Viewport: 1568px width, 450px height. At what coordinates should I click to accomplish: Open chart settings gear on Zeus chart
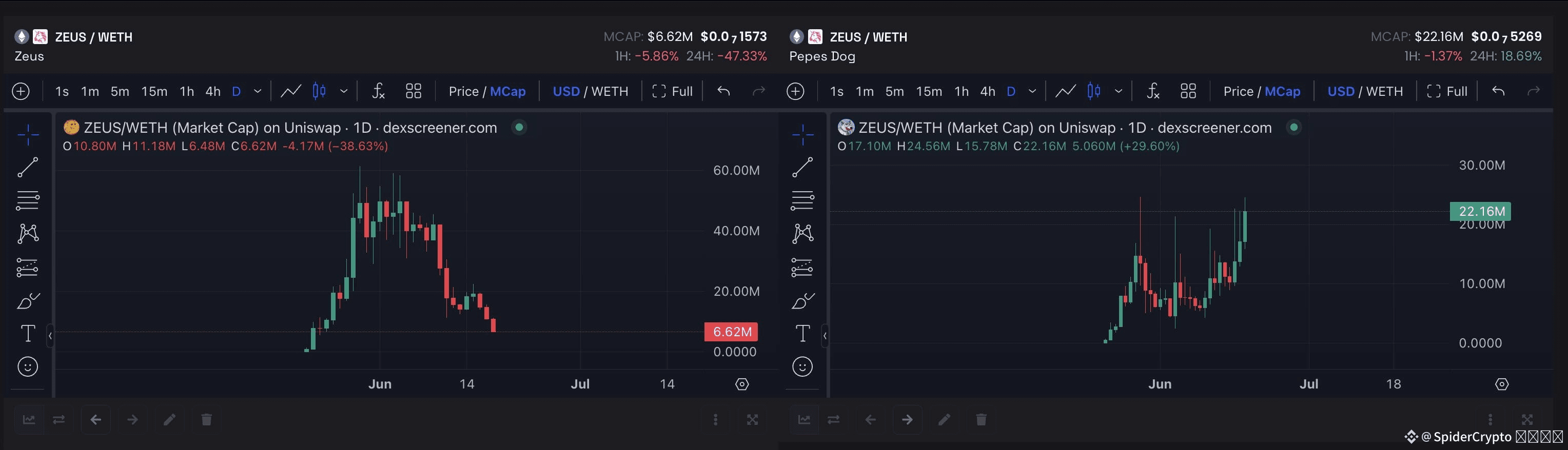(742, 384)
